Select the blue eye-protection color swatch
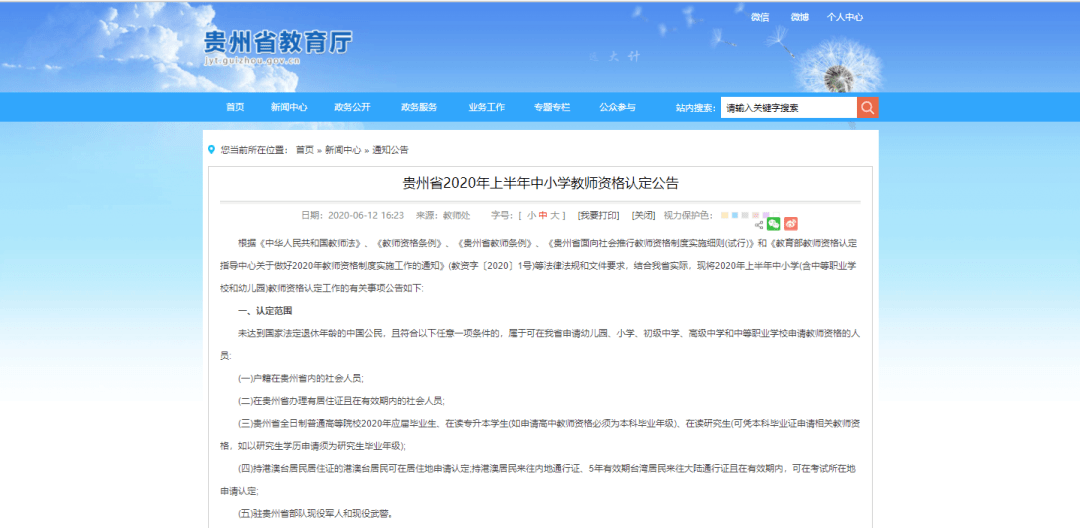 [x=735, y=215]
